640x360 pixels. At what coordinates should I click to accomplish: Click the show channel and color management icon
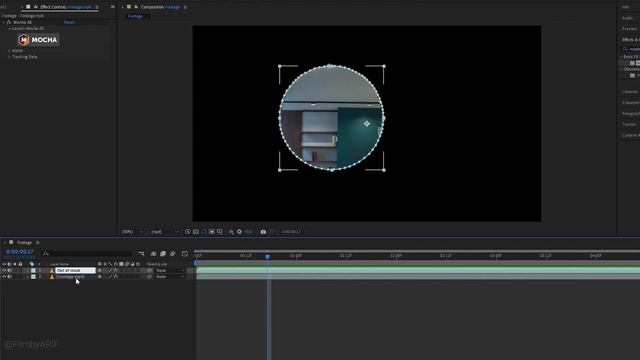click(x=231, y=231)
